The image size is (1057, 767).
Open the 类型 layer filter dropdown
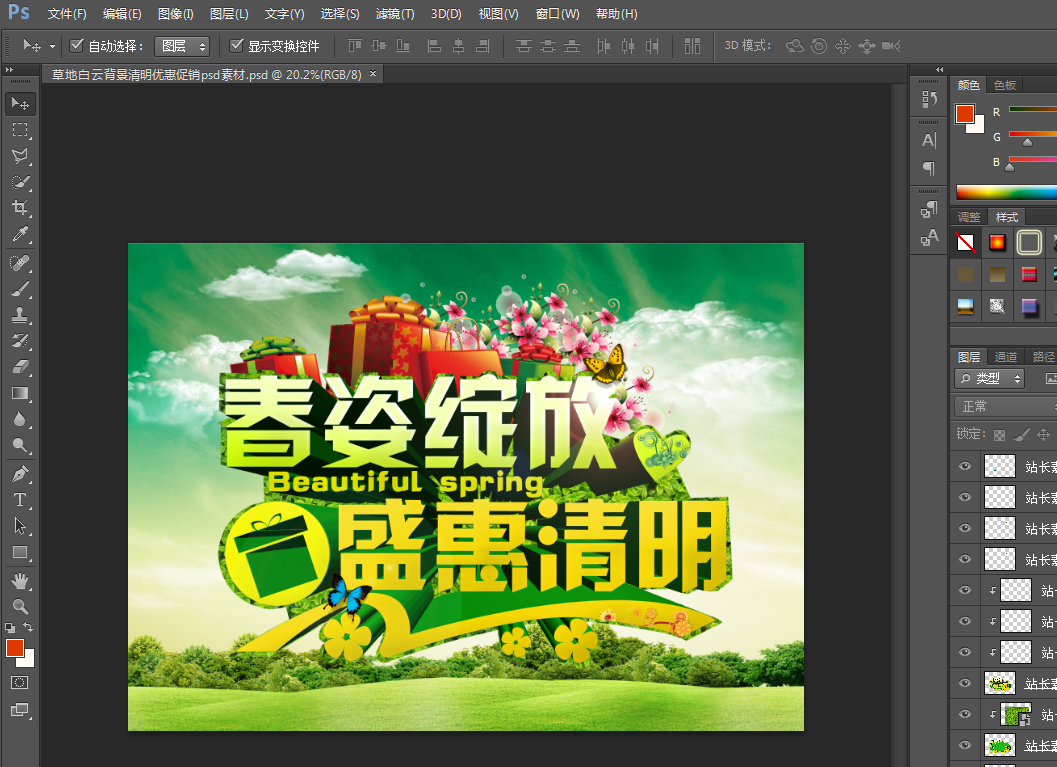coord(990,379)
